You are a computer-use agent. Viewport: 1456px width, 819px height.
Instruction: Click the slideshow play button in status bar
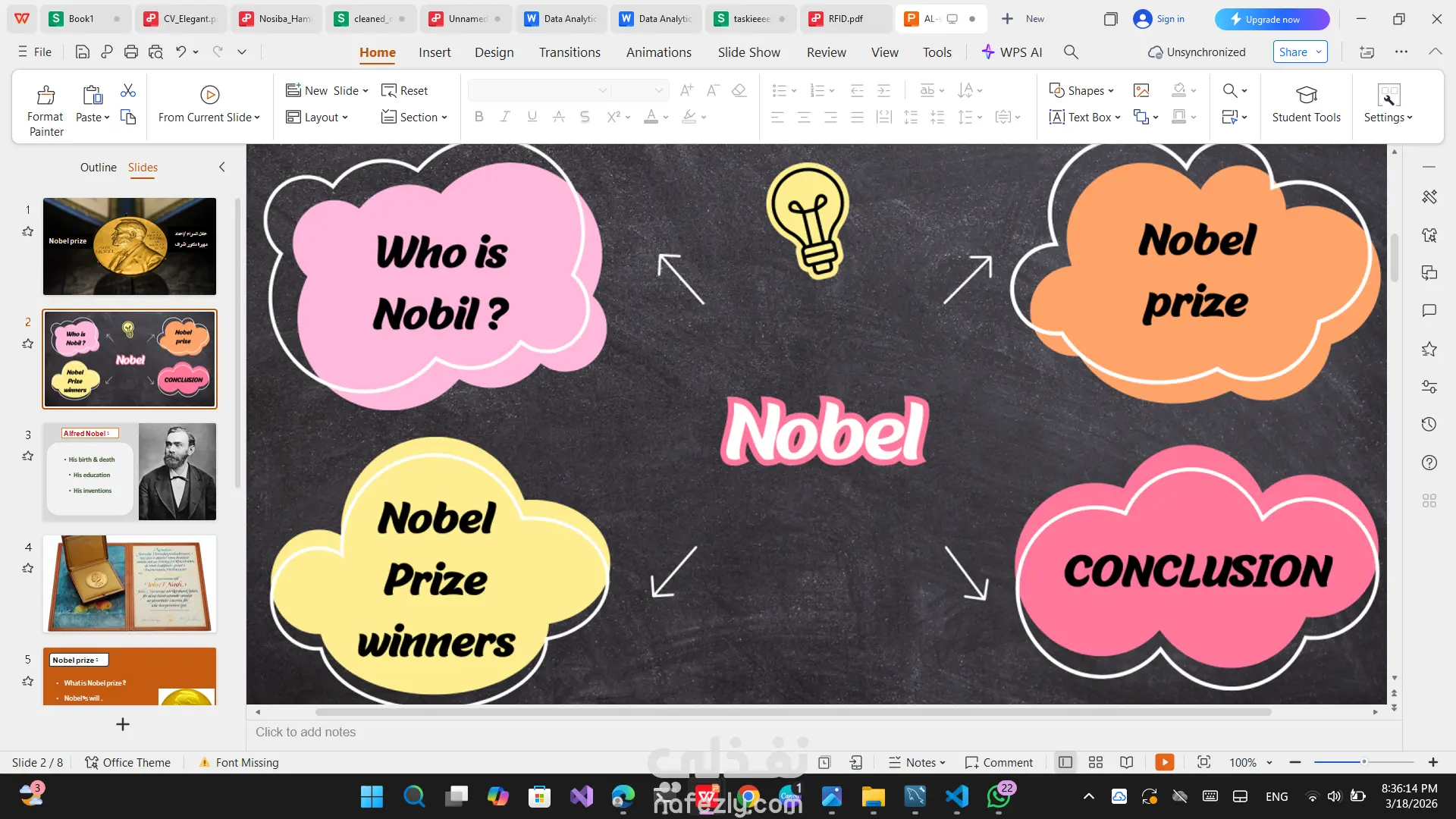(x=1164, y=762)
